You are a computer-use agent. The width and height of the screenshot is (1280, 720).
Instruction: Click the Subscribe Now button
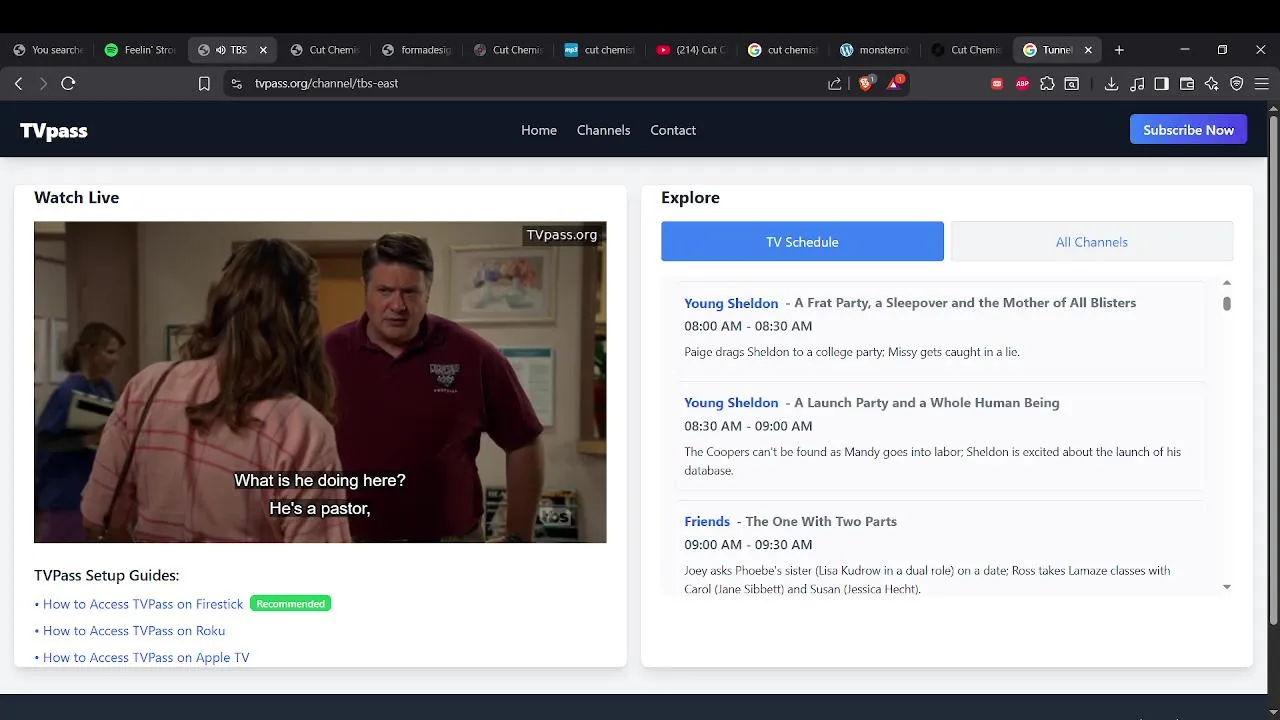click(x=1188, y=130)
